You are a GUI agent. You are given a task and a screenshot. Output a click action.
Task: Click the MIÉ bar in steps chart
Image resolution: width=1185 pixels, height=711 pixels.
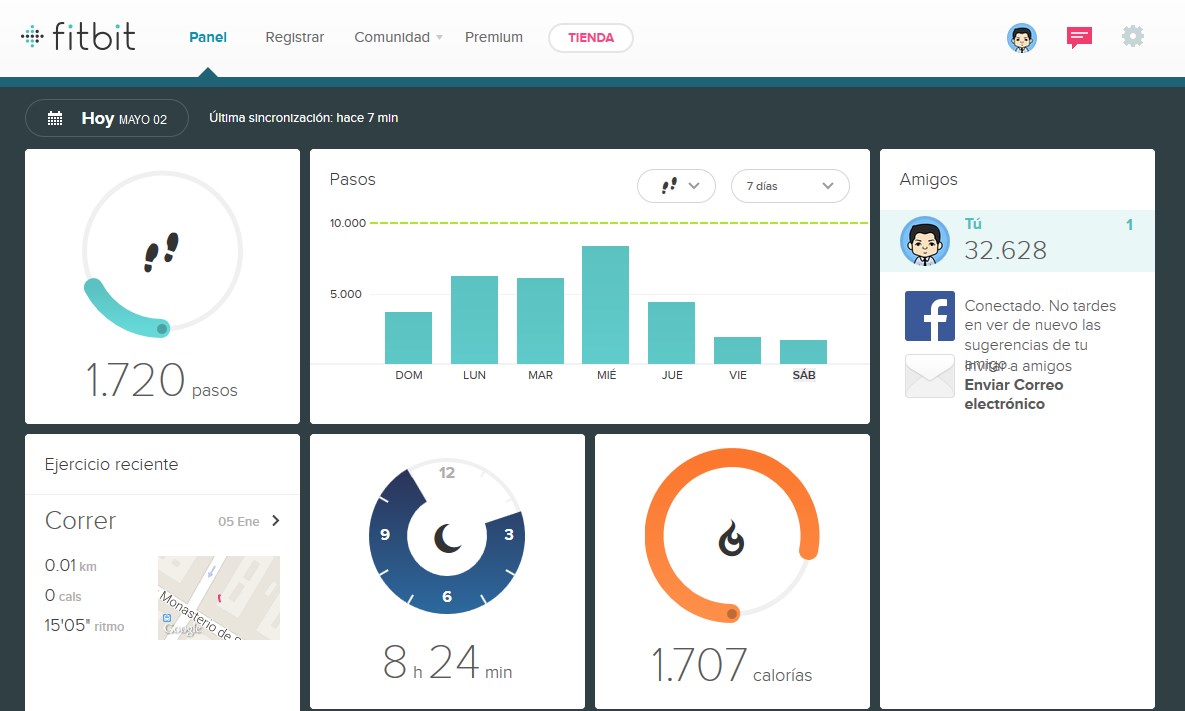click(605, 305)
